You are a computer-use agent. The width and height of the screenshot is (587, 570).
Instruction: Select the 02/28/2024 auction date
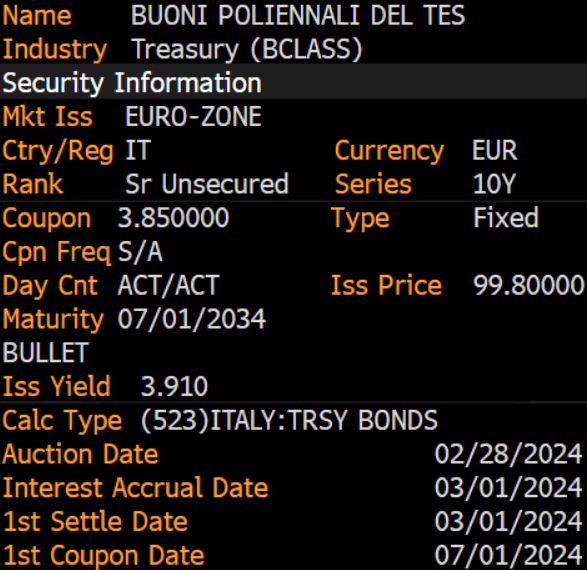508,454
